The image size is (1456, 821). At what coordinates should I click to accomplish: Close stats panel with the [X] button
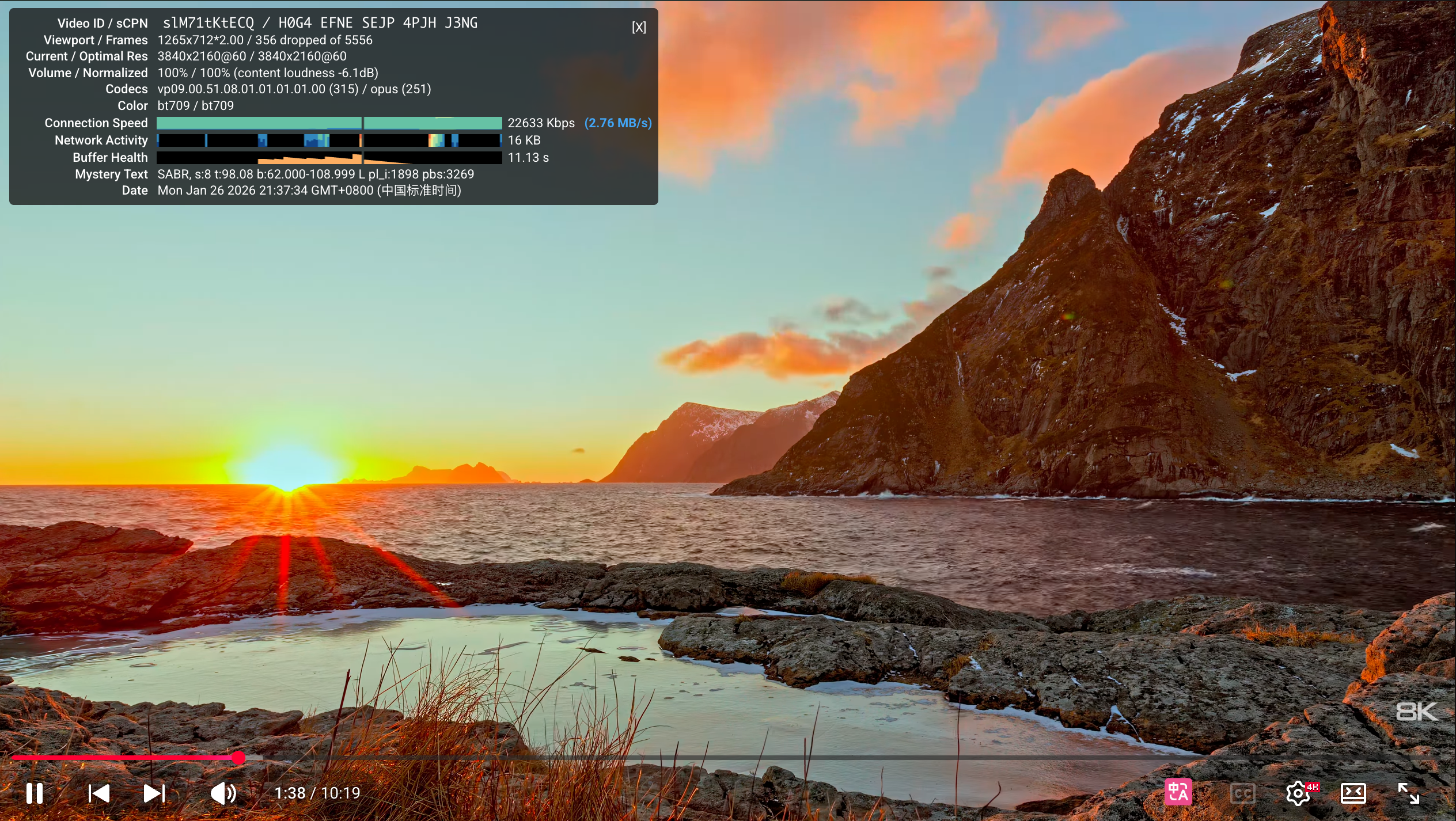tap(639, 27)
